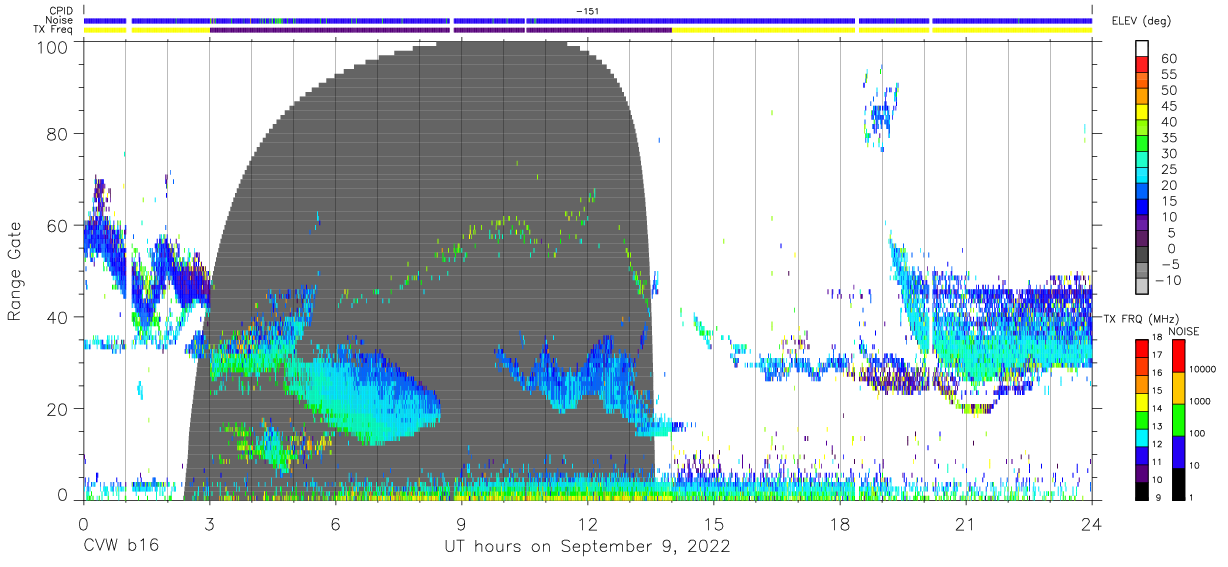Click the 40 tick on Range Gate axis

coord(58,317)
